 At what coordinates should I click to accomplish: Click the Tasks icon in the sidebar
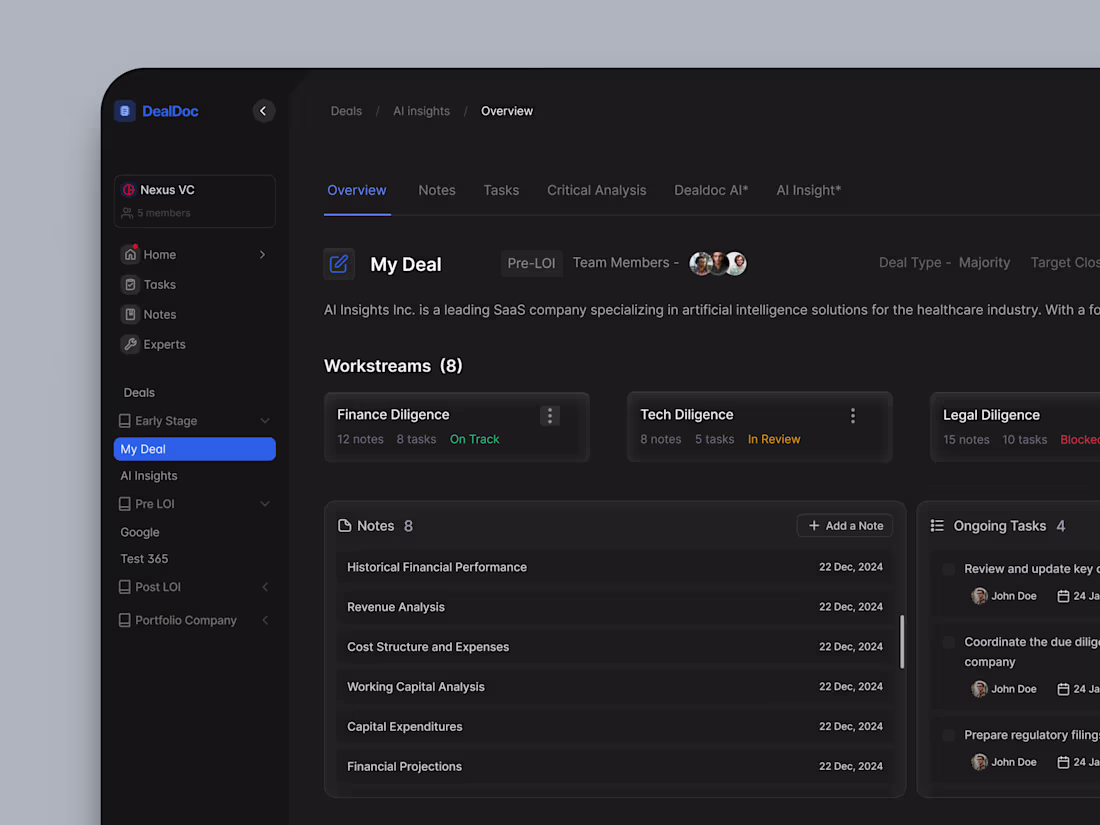(x=129, y=284)
